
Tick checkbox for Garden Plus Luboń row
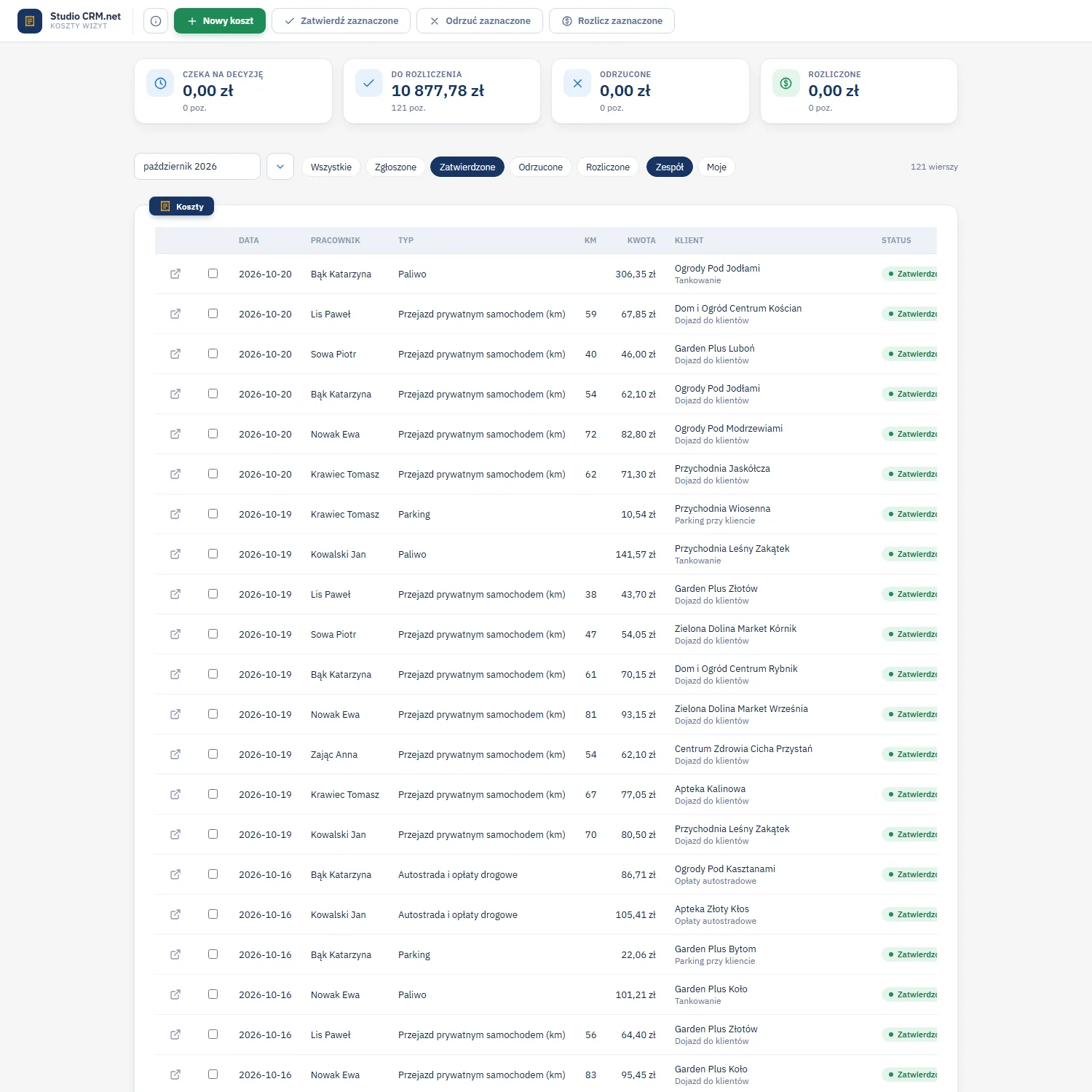pos(213,354)
